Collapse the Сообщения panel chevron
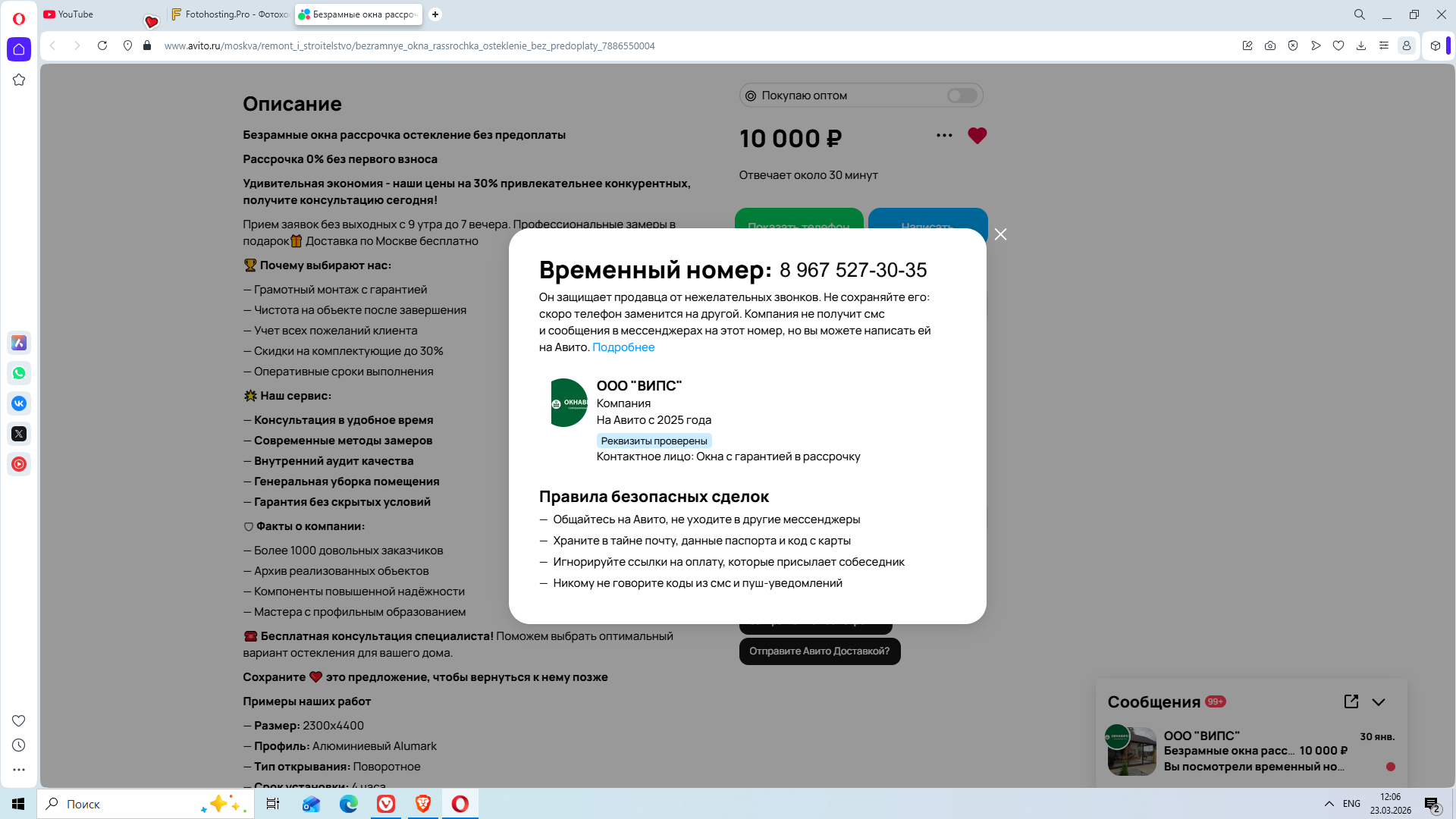Screen dimensions: 1456x819 (x=1379, y=702)
